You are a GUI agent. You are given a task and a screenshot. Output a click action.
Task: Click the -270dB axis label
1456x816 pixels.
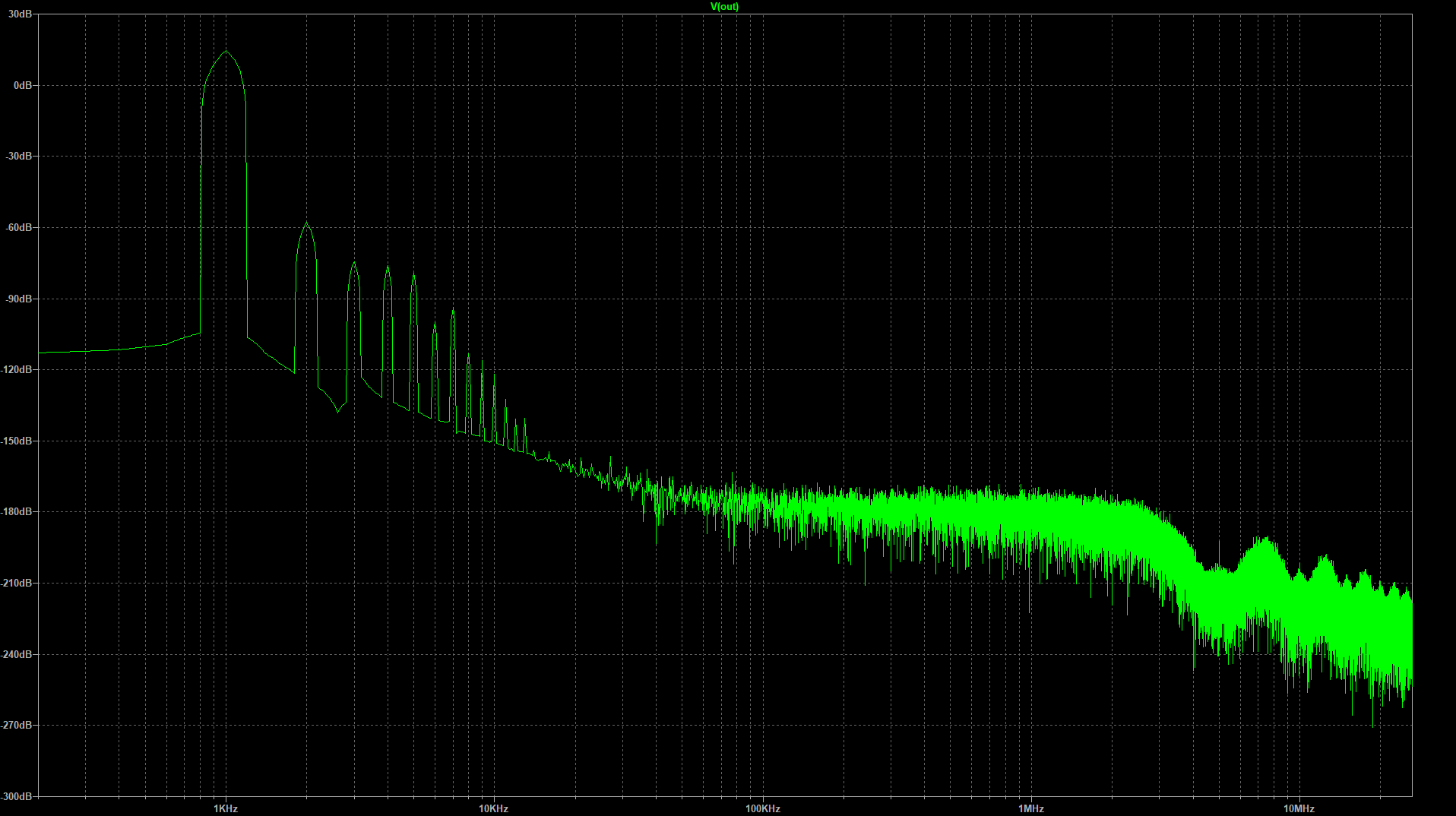point(17,725)
